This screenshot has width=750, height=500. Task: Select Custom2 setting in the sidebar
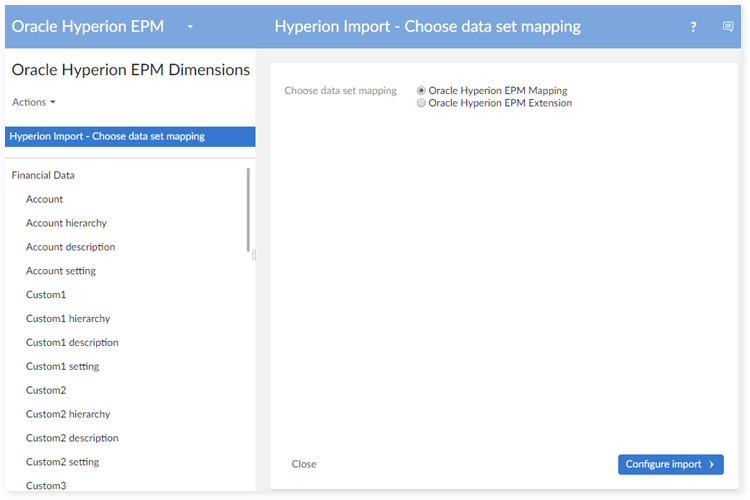tap(62, 462)
